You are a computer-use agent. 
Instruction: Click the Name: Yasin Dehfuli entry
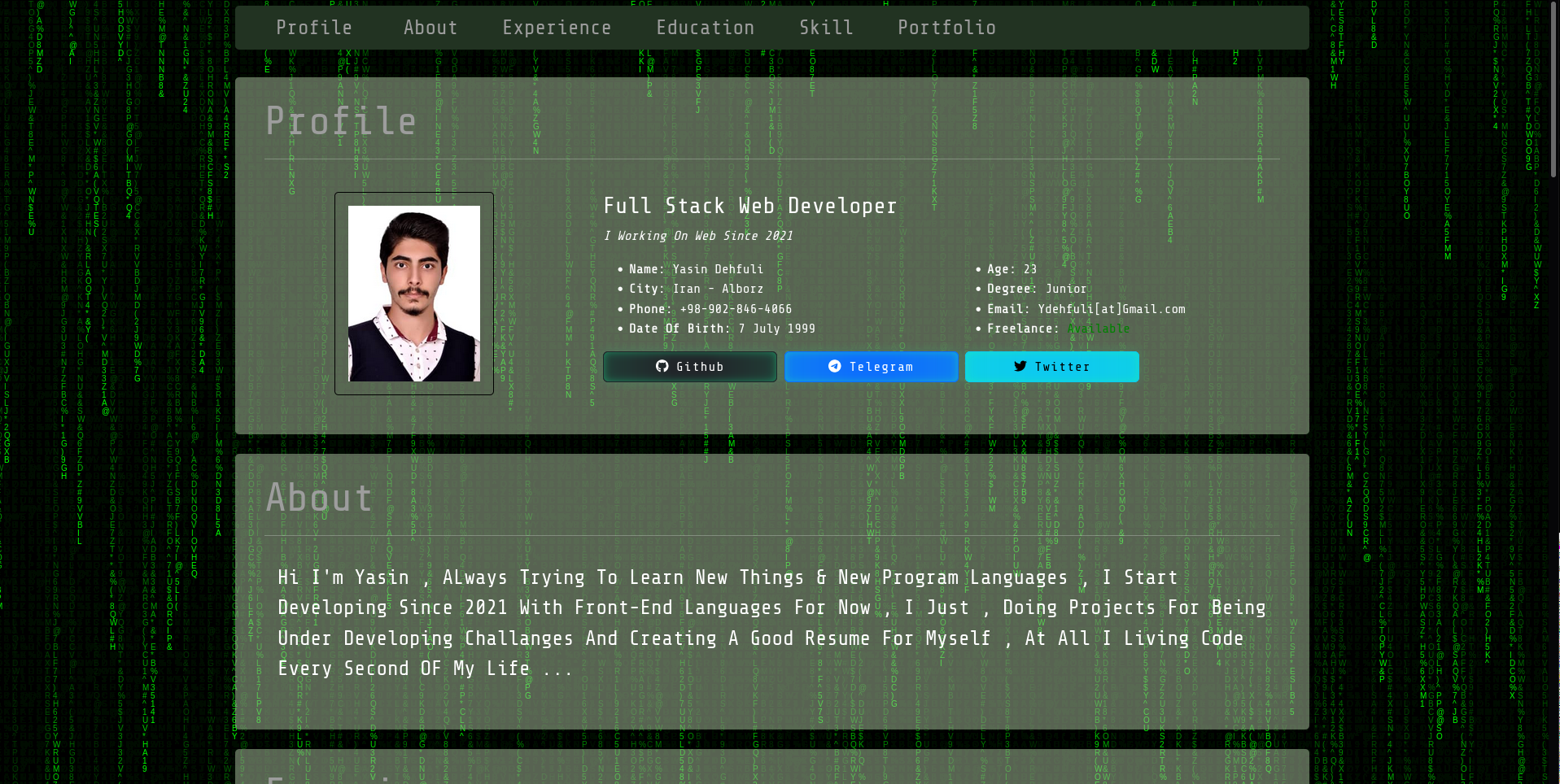[697, 269]
